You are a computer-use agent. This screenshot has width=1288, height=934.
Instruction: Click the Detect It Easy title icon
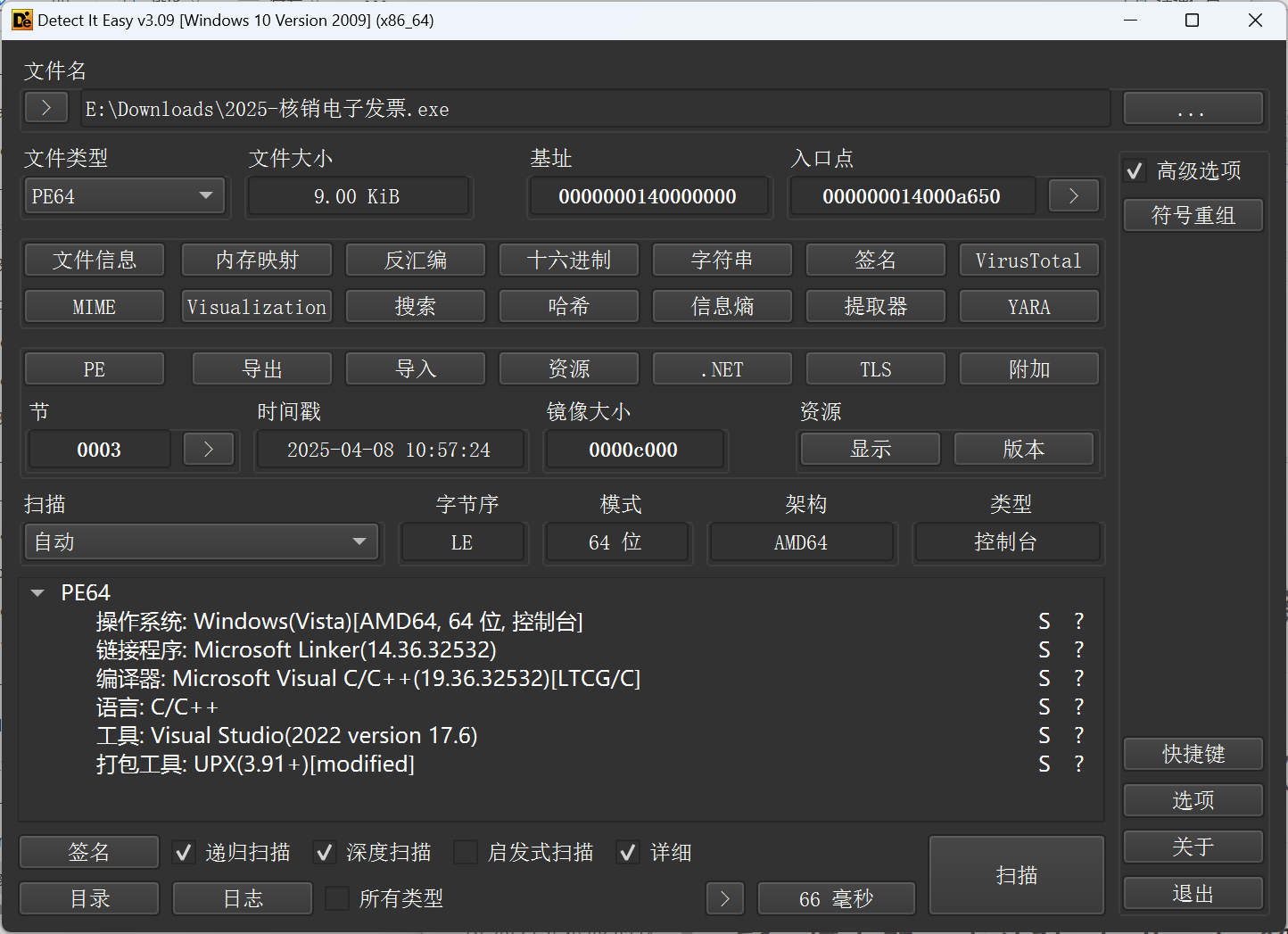pyautogui.click(x=21, y=20)
